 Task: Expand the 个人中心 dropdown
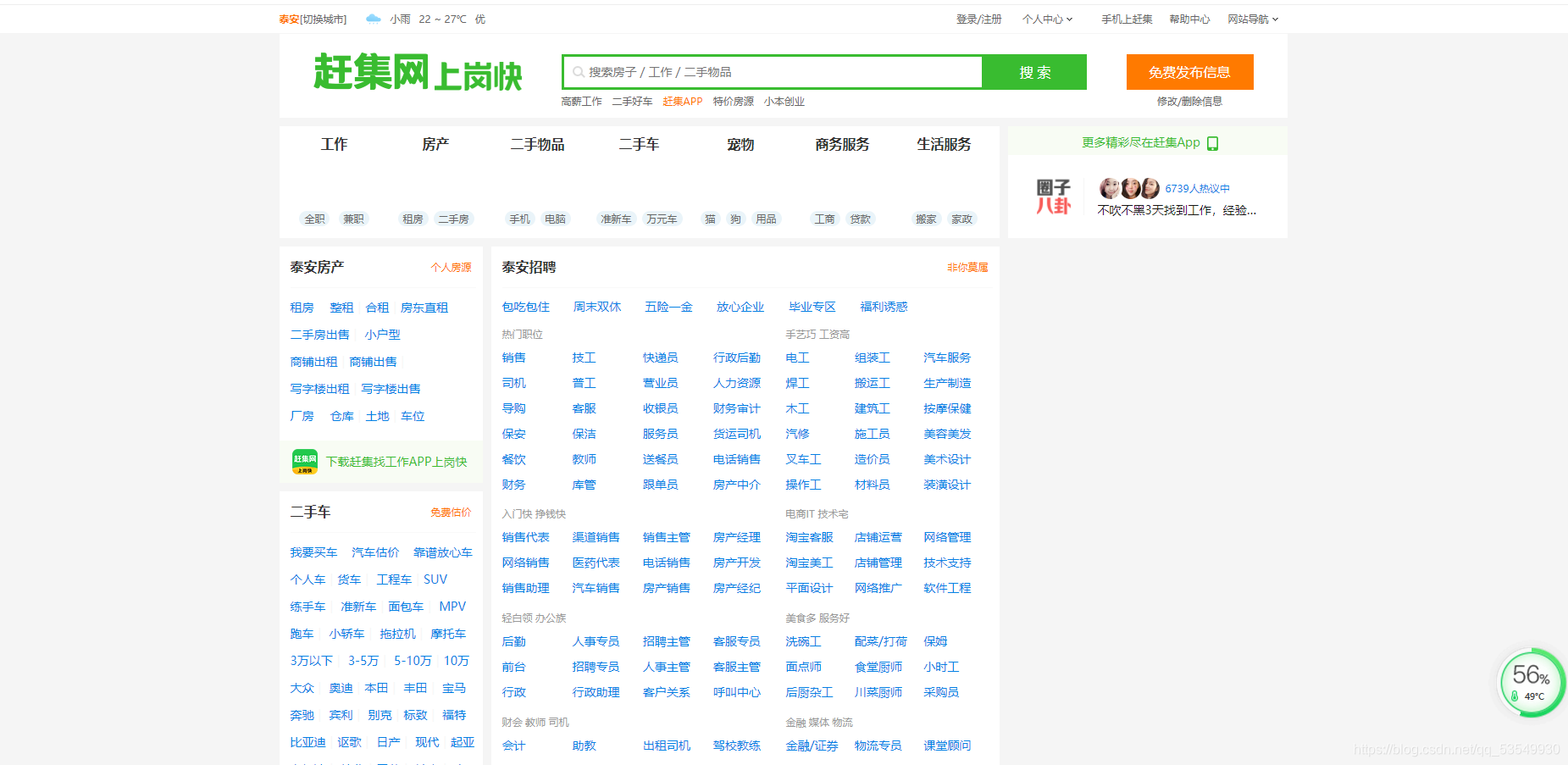(x=1047, y=19)
